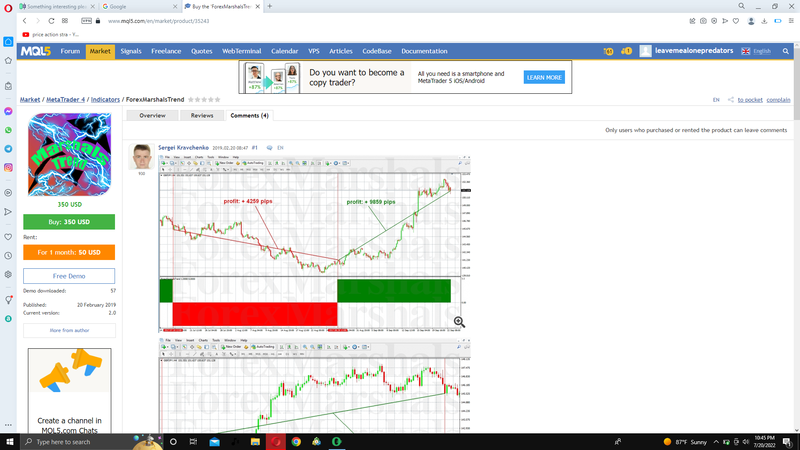The height and width of the screenshot is (450, 800).
Task: Download the Free Demo
Action: tap(69, 276)
